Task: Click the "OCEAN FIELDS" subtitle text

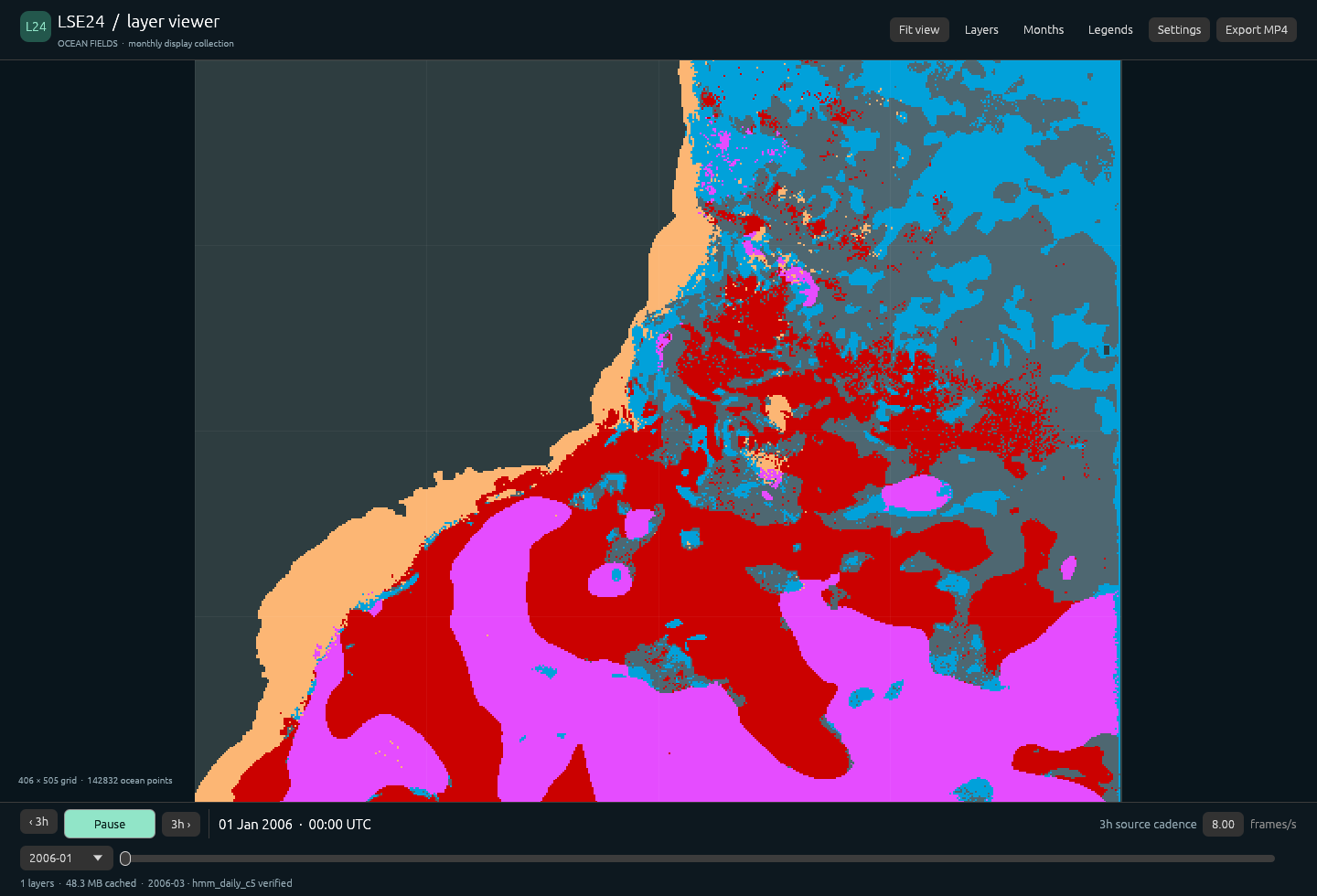Action: [88, 44]
